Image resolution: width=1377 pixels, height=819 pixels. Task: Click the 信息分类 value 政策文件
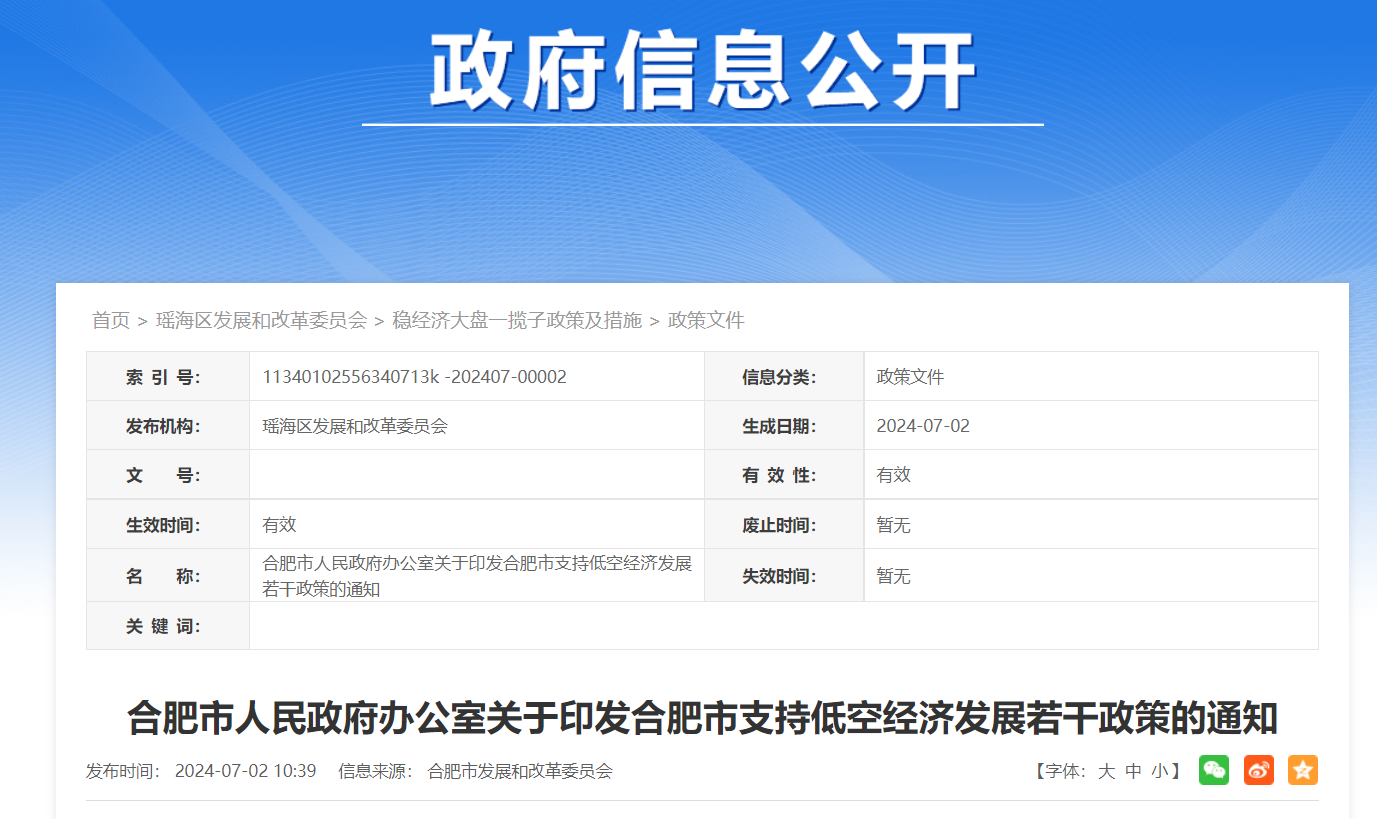[910, 377]
